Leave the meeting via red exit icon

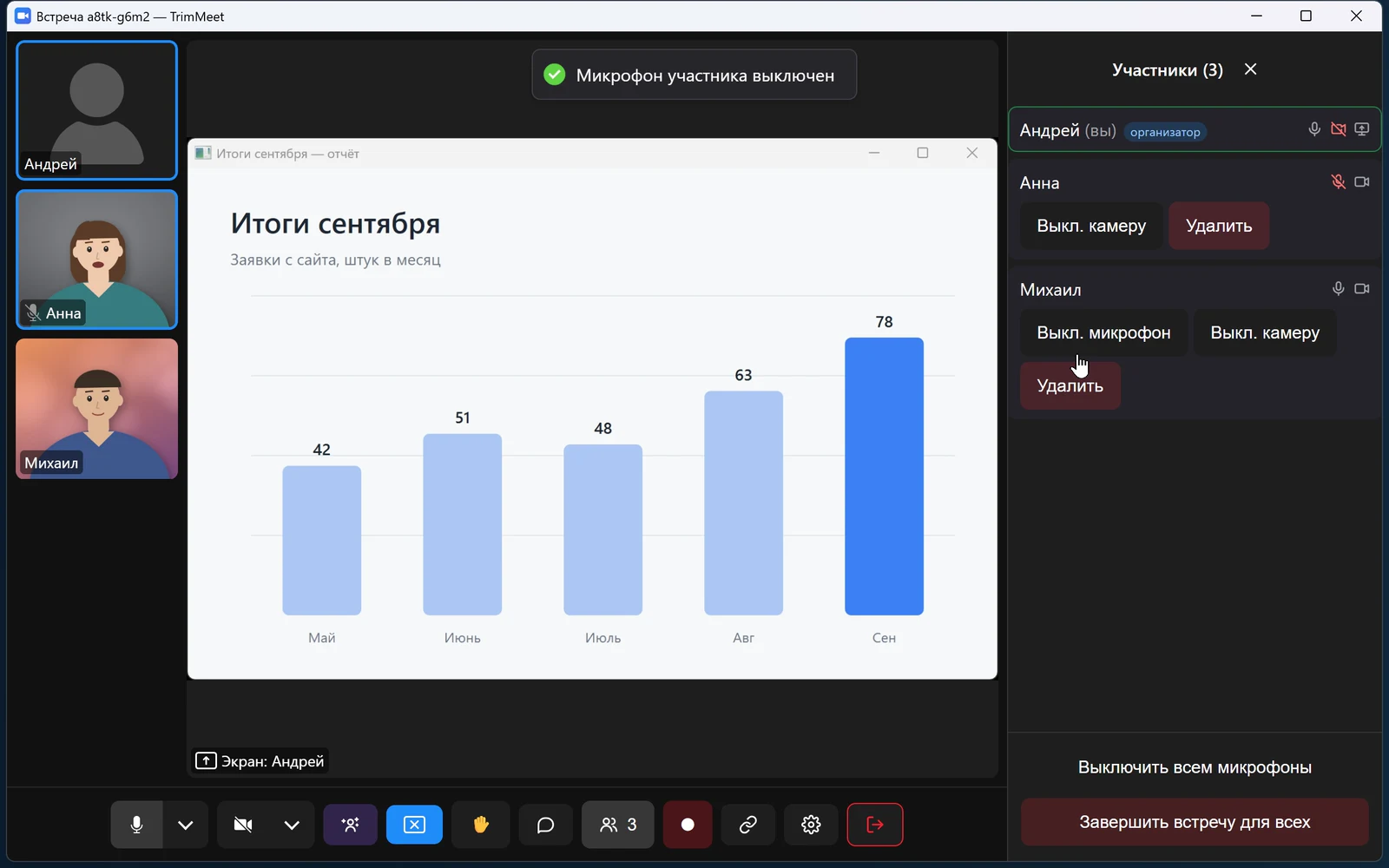pyautogui.click(x=875, y=825)
